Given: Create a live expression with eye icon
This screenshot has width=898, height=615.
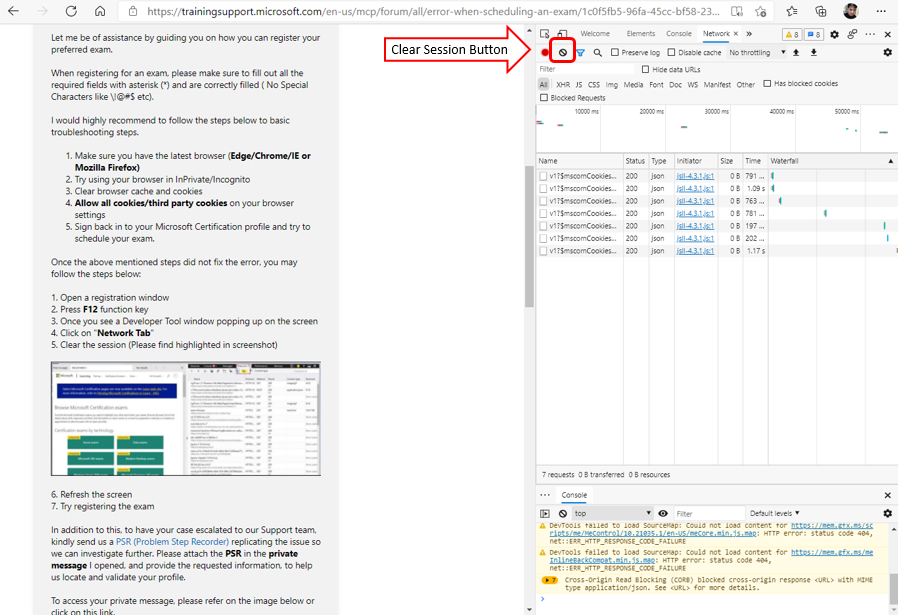Looking at the screenshot, I should click(663, 514).
